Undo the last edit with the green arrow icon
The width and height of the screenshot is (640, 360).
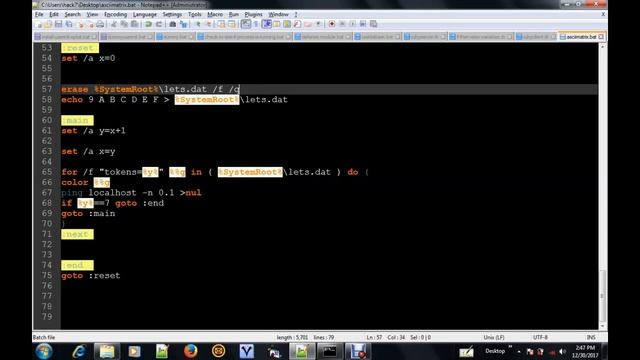149,24
